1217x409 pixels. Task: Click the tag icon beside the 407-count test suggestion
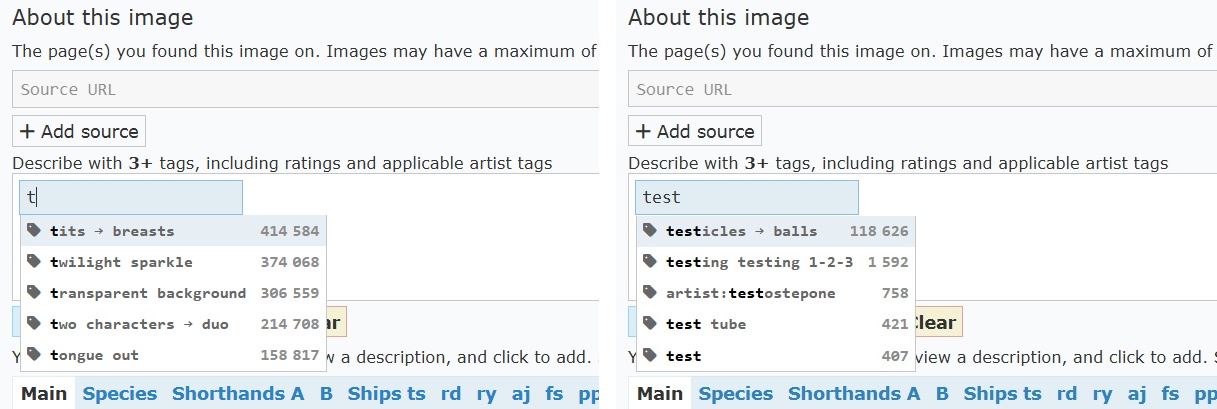click(650, 355)
